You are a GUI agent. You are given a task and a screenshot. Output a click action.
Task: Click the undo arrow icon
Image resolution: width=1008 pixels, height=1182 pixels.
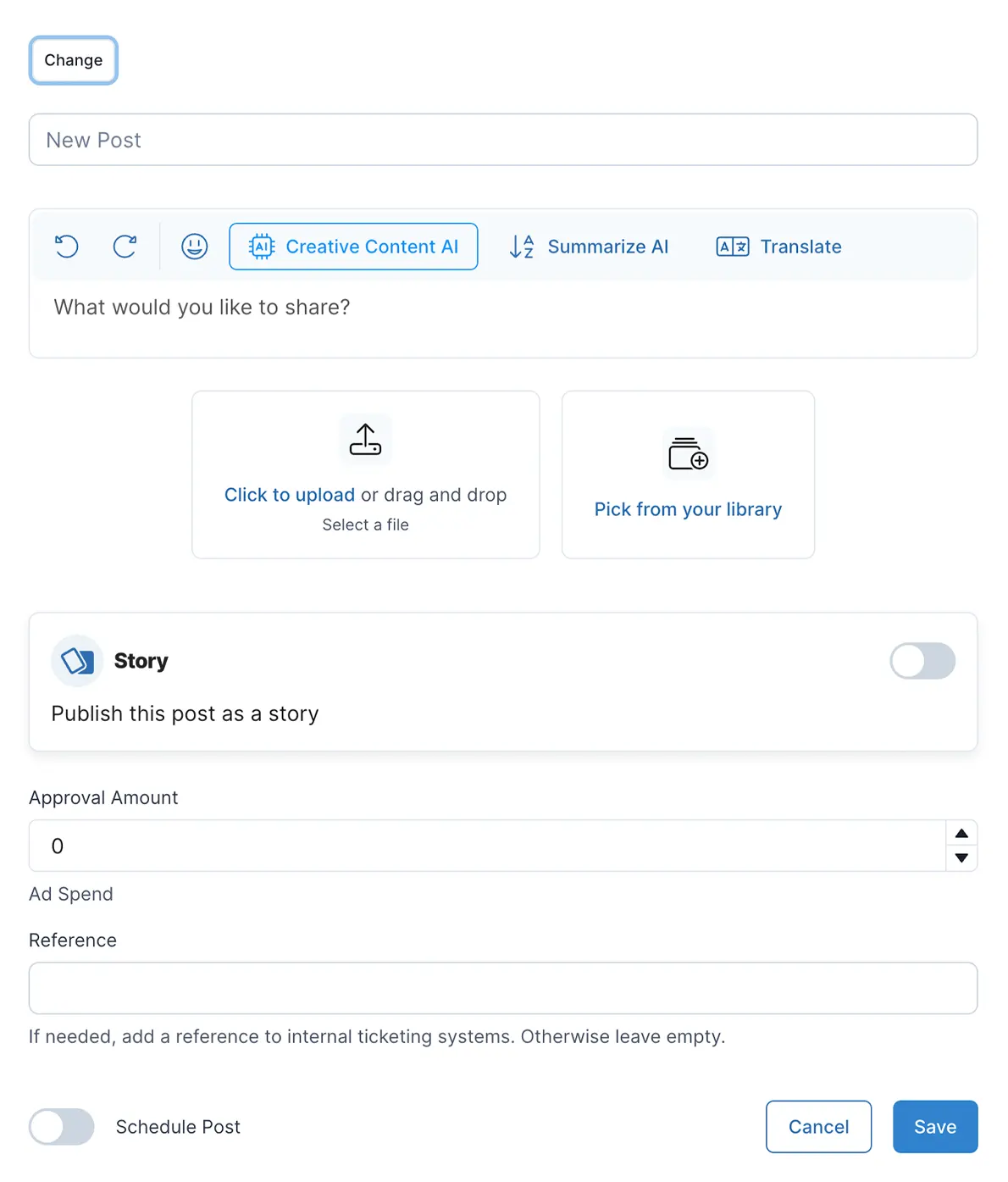click(66, 247)
